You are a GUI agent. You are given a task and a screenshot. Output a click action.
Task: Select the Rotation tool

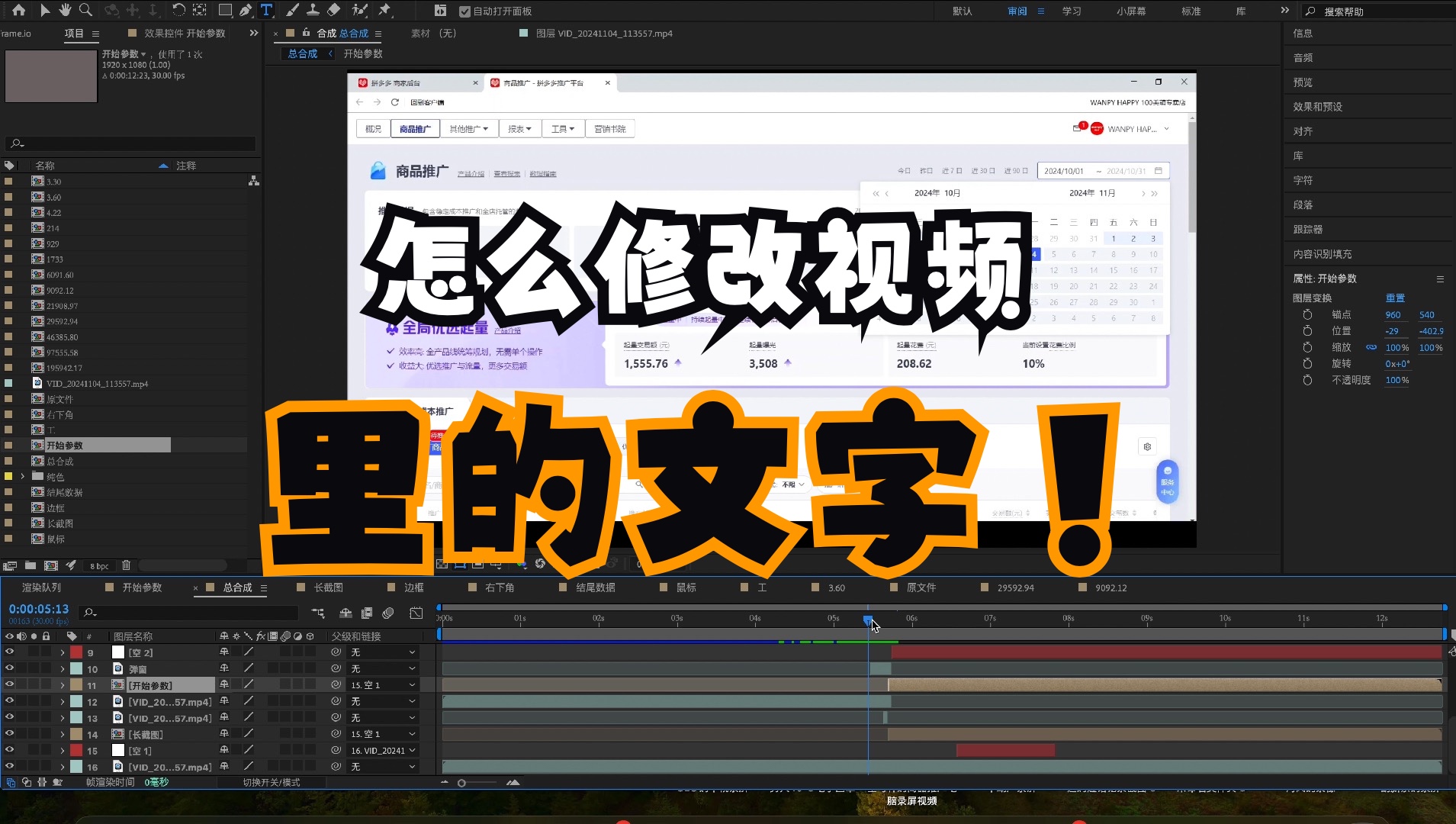(x=179, y=11)
